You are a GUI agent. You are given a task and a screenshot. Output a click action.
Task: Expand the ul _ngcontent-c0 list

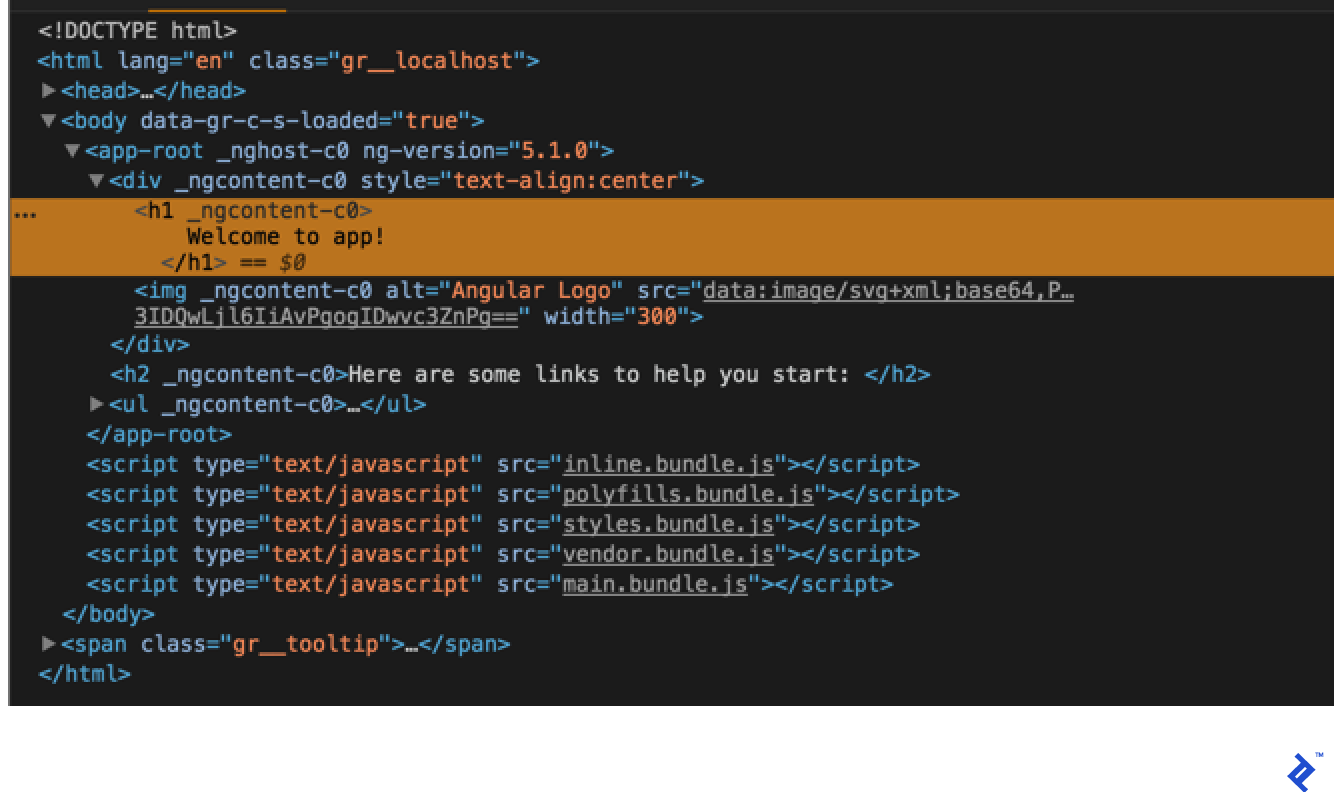pyautogui.click(x=96, y=404)
